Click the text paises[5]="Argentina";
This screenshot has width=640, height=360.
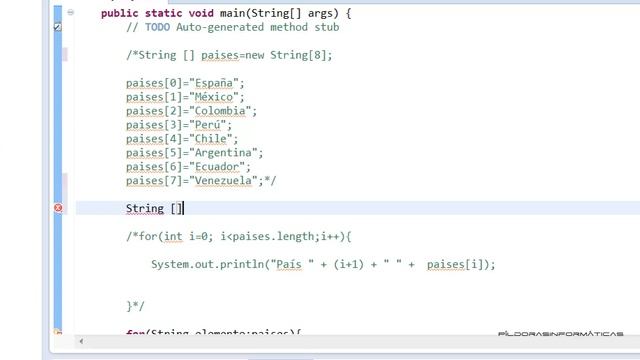point(195,153)
